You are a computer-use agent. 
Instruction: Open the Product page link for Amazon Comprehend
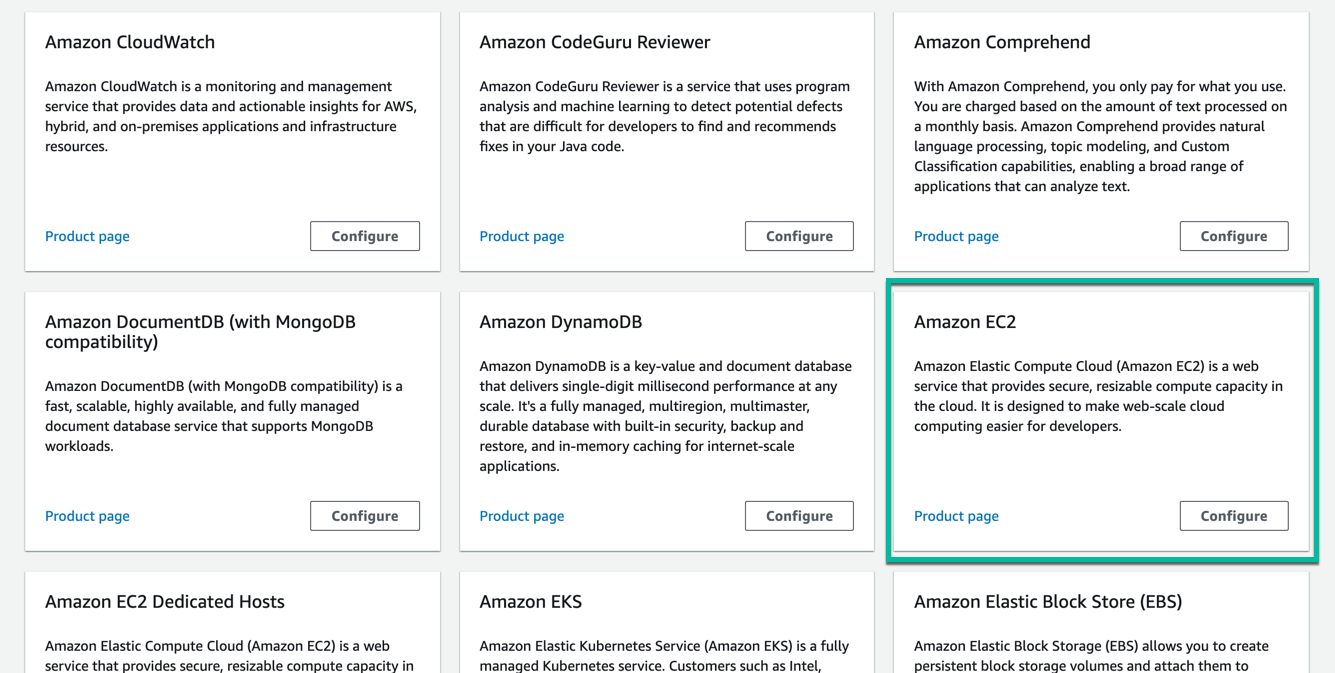pyautogui.click(x=956, y=236)
